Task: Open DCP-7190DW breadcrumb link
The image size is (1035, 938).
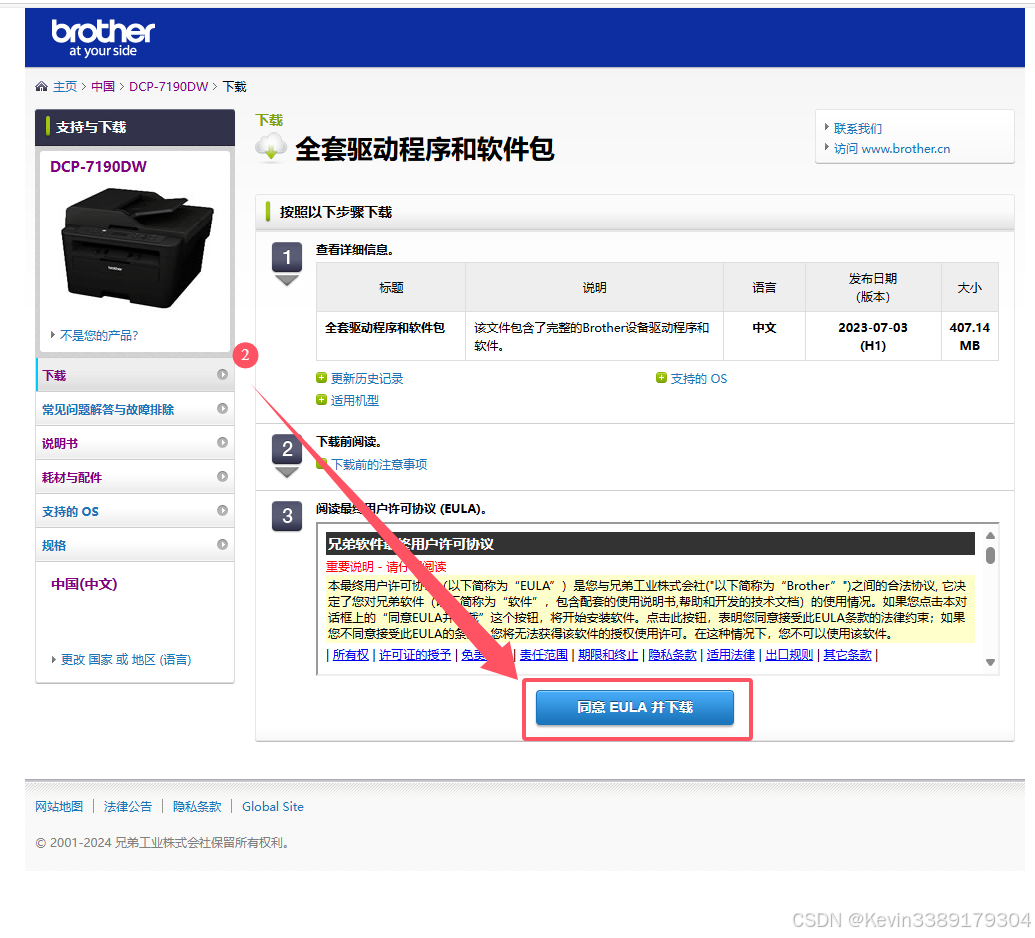Action: point(168,86)
